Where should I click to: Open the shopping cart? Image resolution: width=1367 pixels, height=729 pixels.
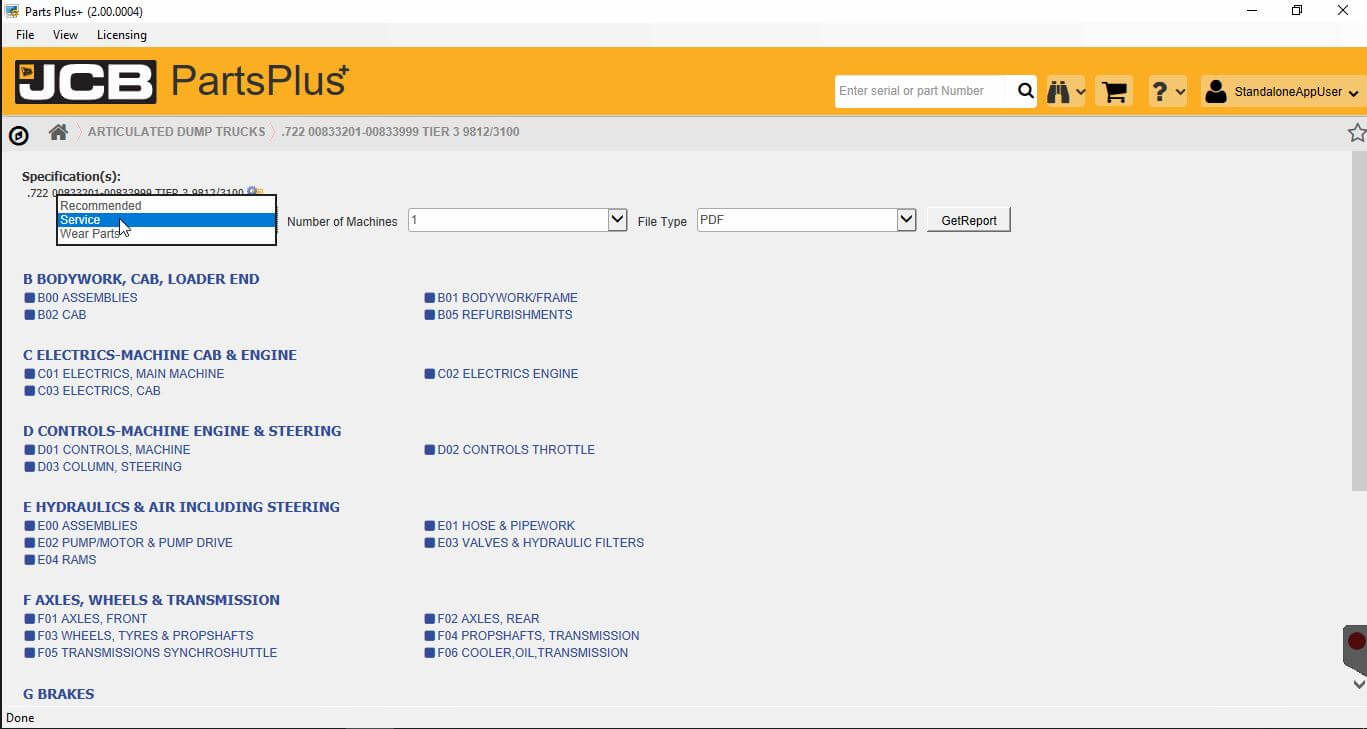click(x=1113, y=91)
